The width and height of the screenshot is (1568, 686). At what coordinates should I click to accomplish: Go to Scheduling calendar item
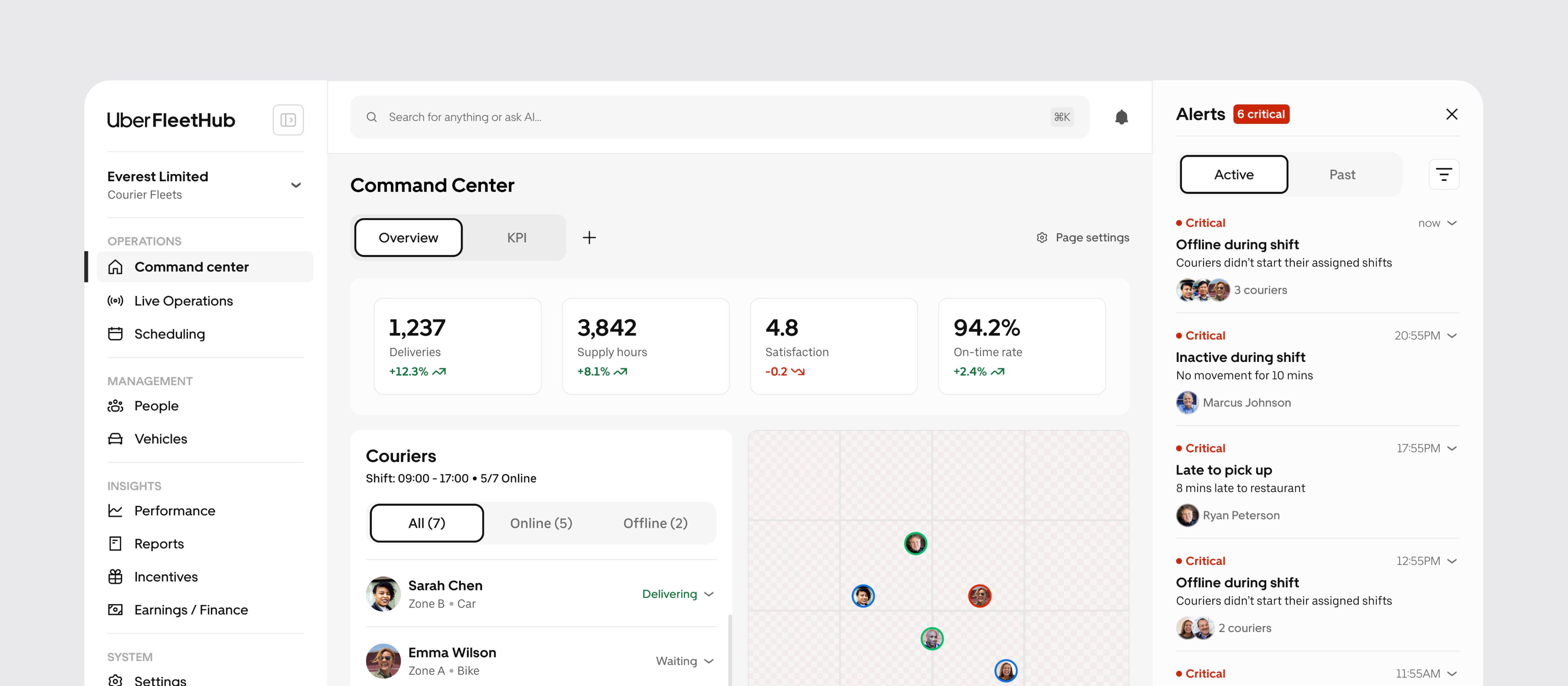[169, 334]
